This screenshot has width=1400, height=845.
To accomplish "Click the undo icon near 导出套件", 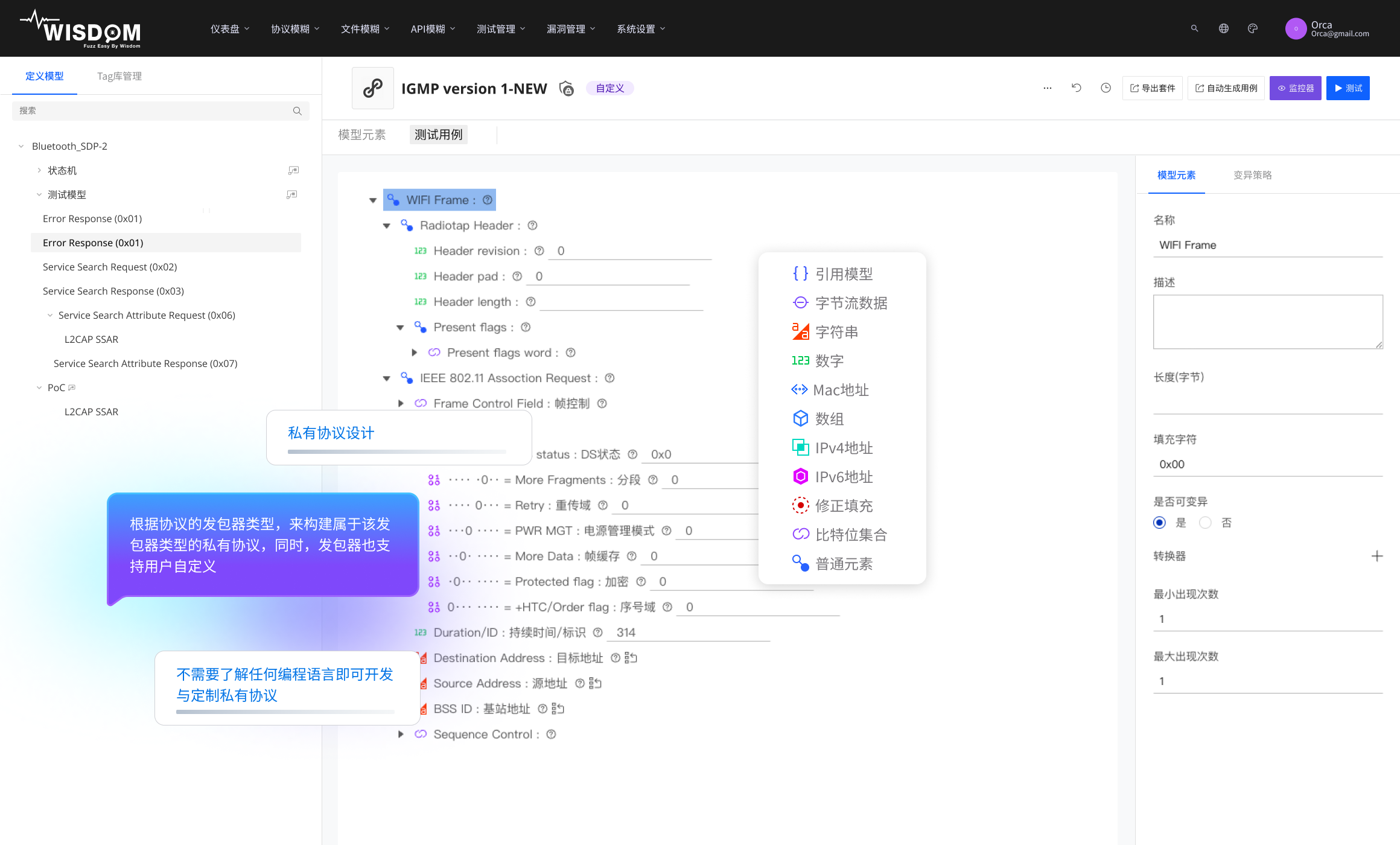I will coord(1077,88).
